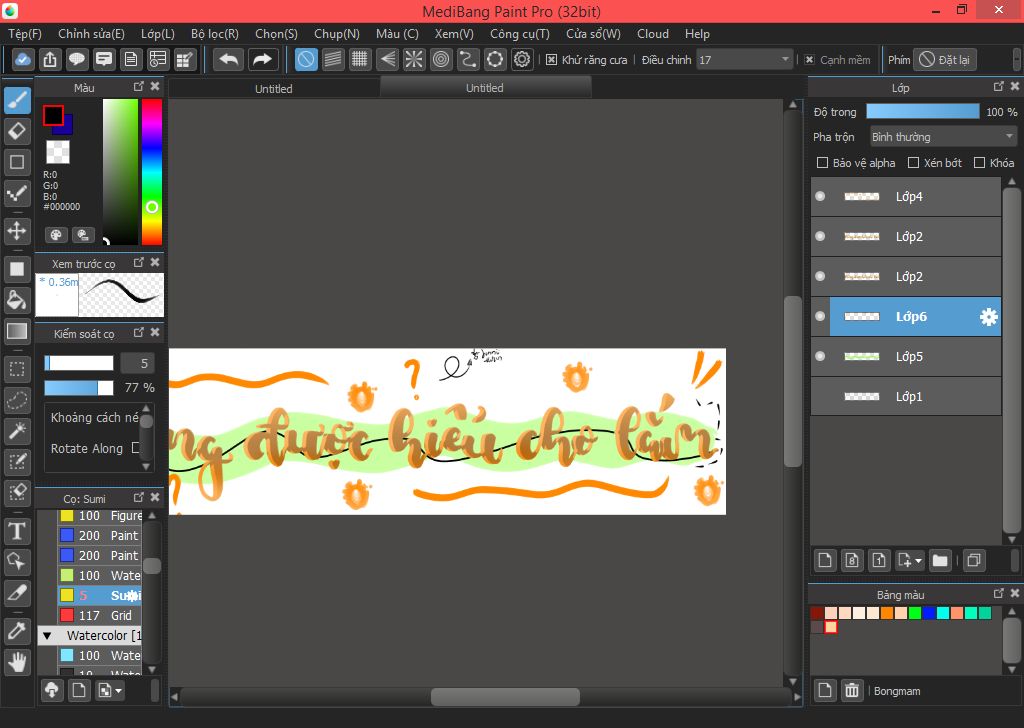
Task: Turn off snap with the circle-slash icon
Action: 306,59
